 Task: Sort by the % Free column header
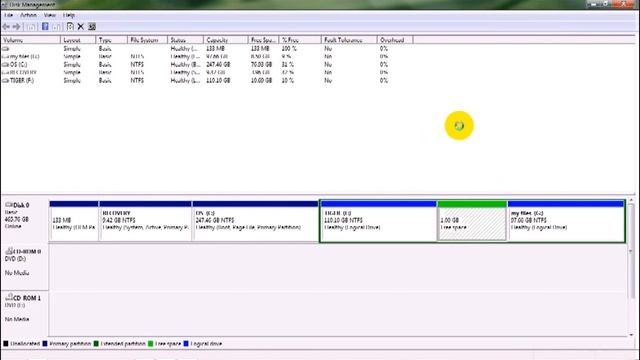[300, 40]
